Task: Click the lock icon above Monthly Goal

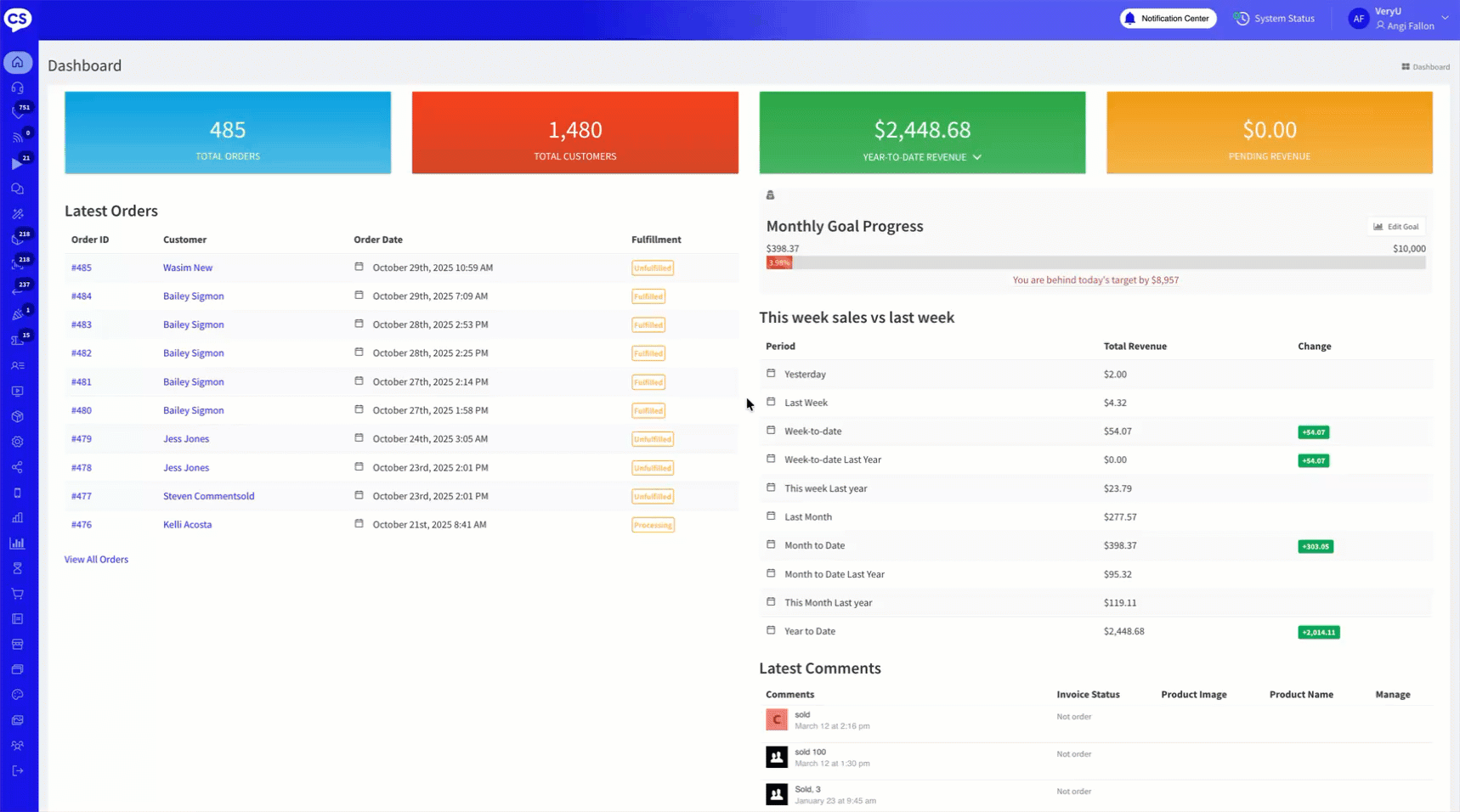Action: click(770, 195)
